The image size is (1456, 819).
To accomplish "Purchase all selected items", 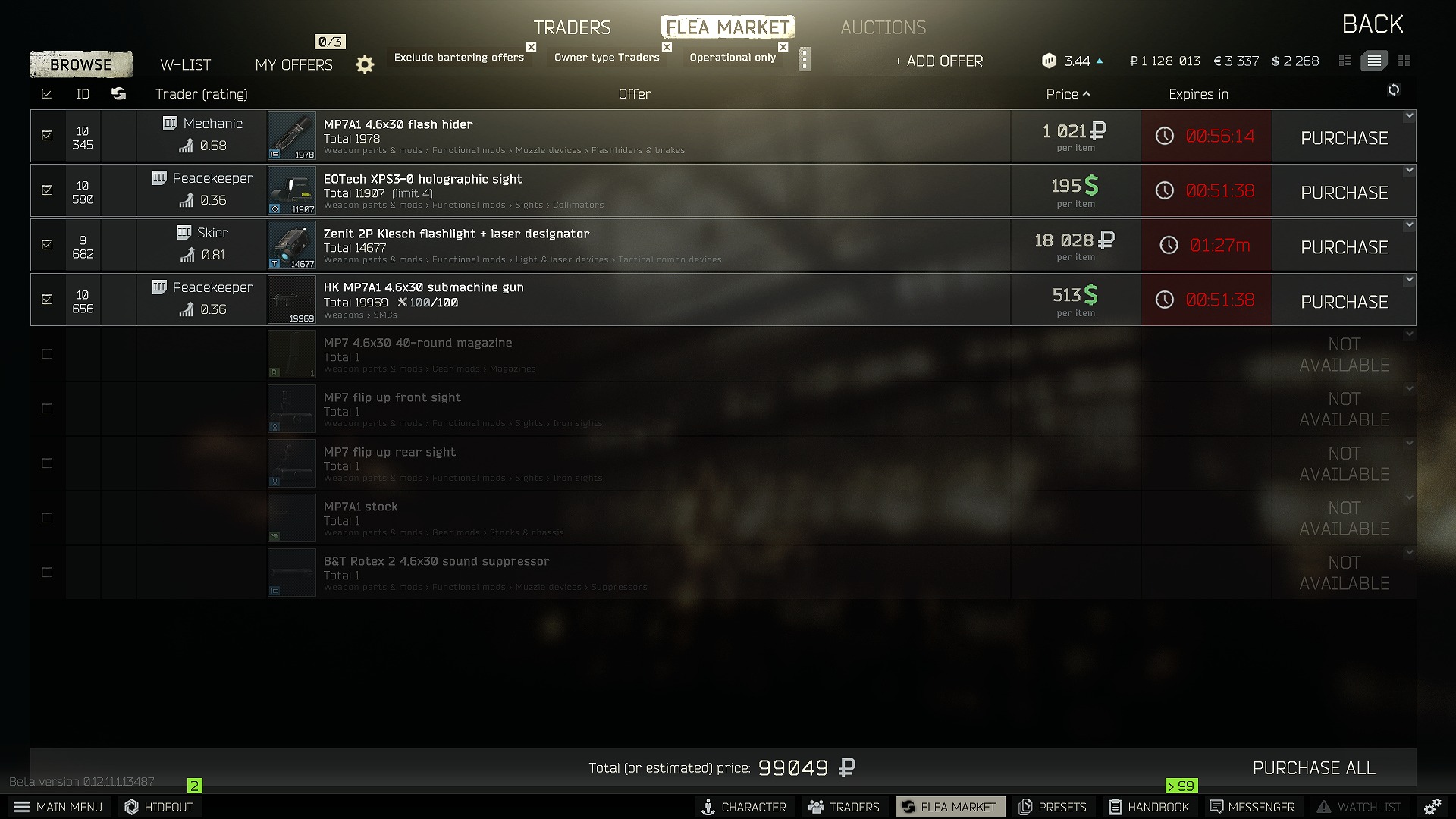I will click(x=1314, y=768).
